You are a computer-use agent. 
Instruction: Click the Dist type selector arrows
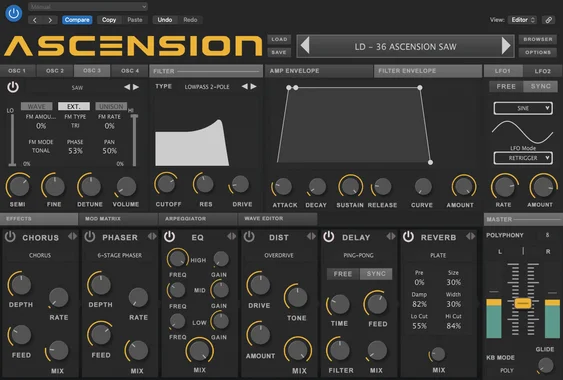coord(311,236)
